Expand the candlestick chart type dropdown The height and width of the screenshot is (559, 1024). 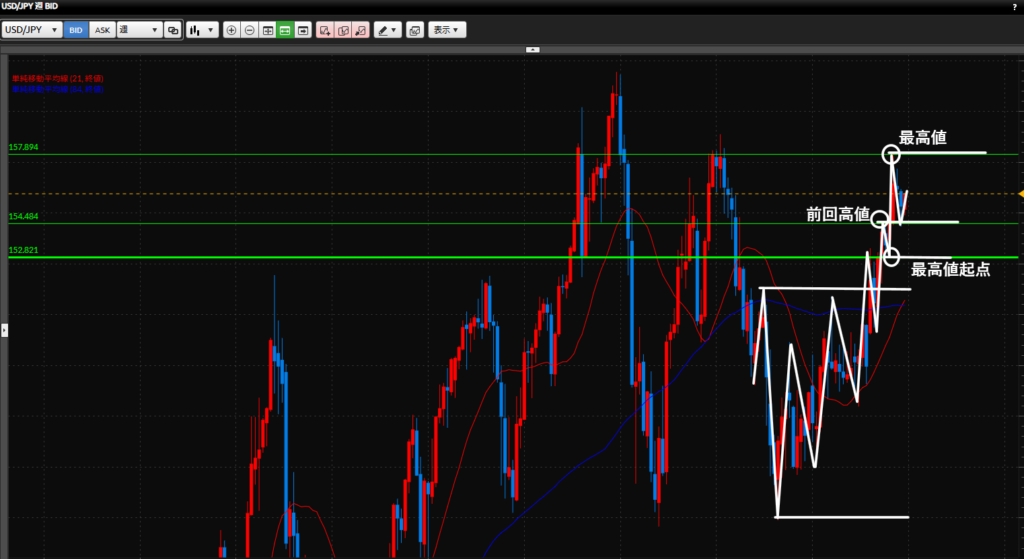pos(202,30)
